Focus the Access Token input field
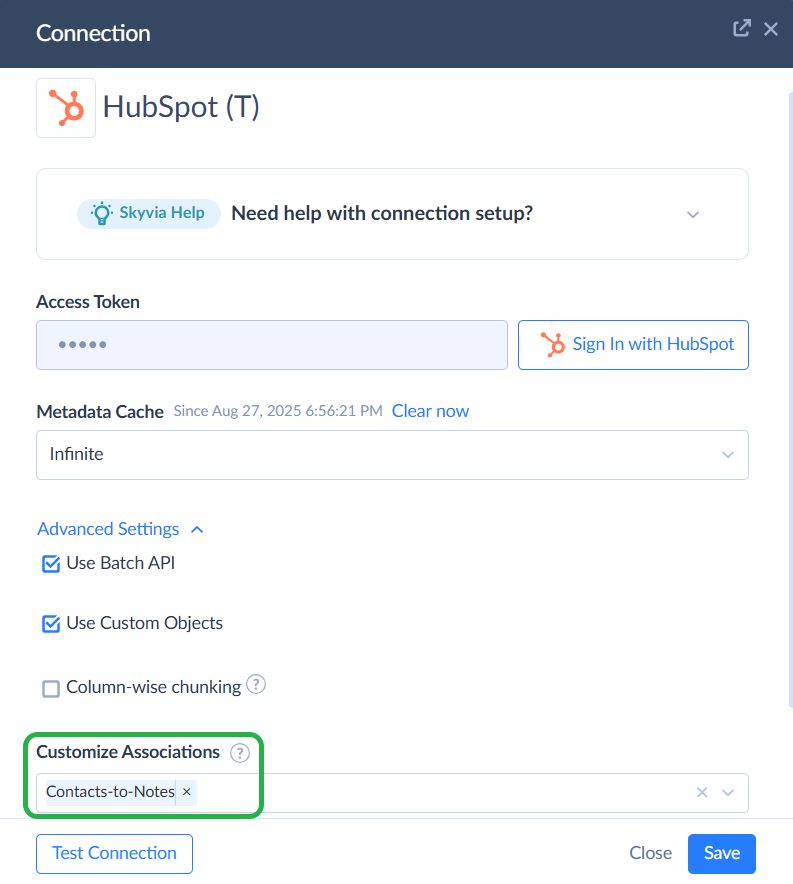 point(272,345)
